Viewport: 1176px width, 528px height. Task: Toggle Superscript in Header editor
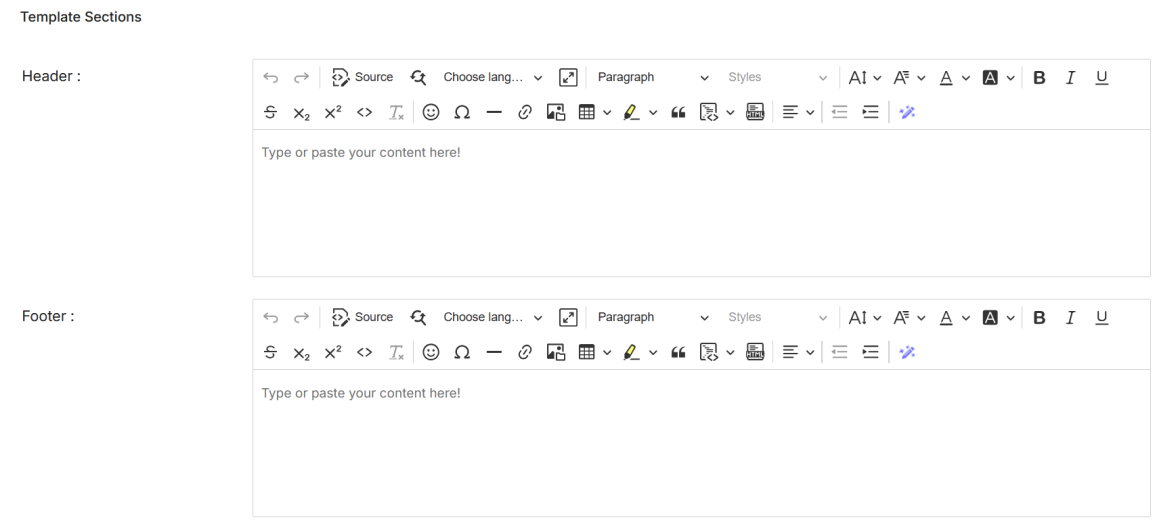(x=333, y=112)
